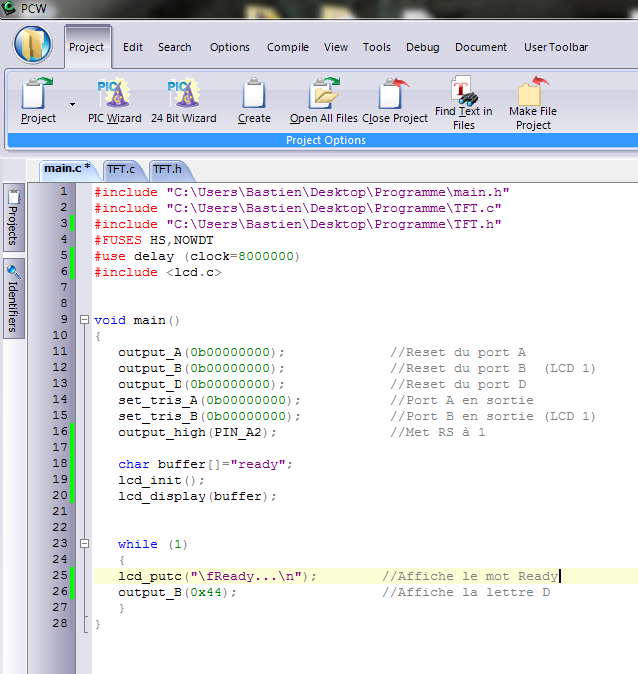Open the Projects side panel
The image size is (638, 674).
[14, 218]
